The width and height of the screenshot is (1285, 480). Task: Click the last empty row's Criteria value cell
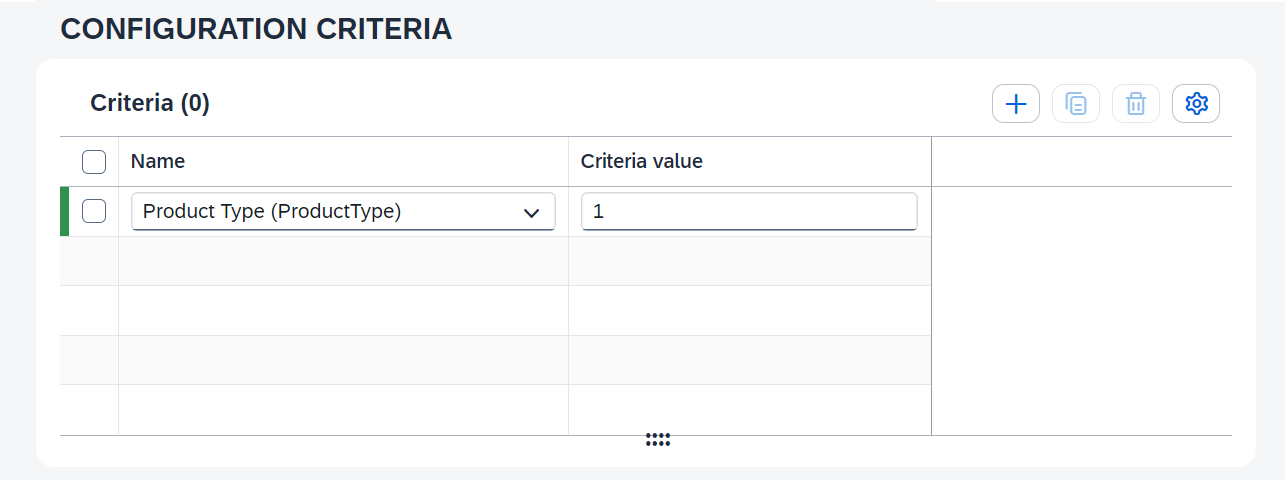(x=749, y=410)
